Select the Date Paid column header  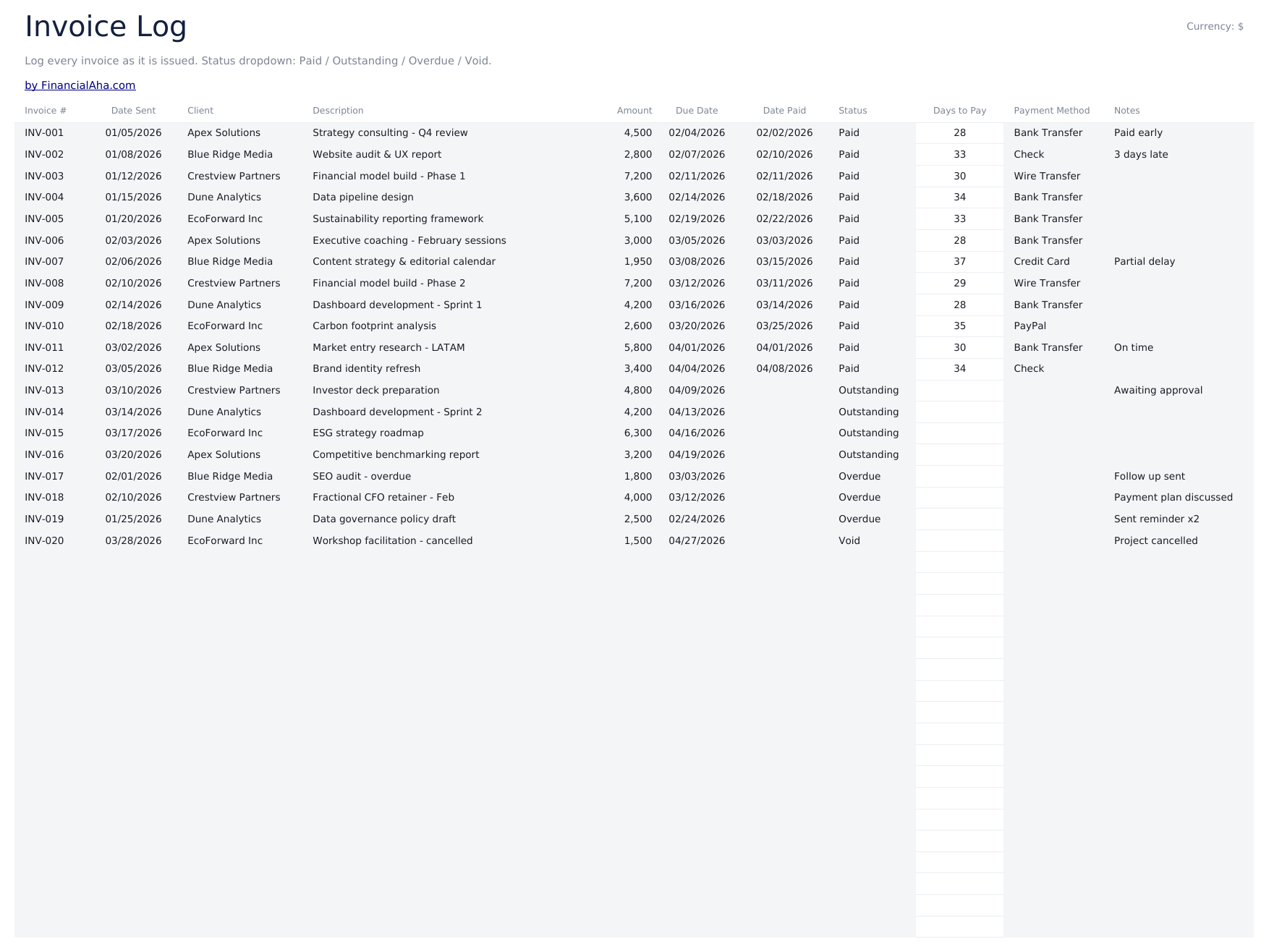784,111
